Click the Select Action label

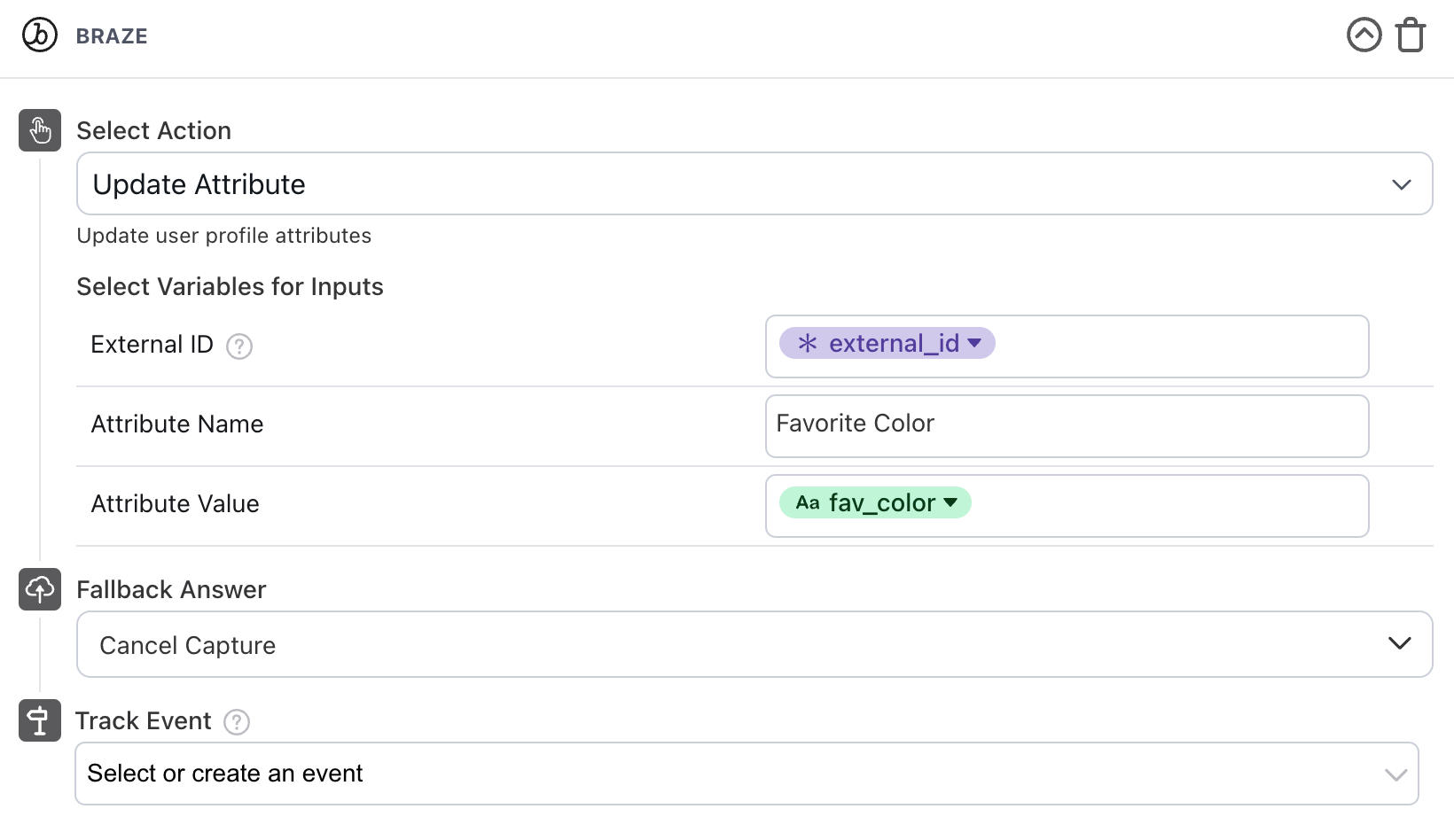pos(153,130)
